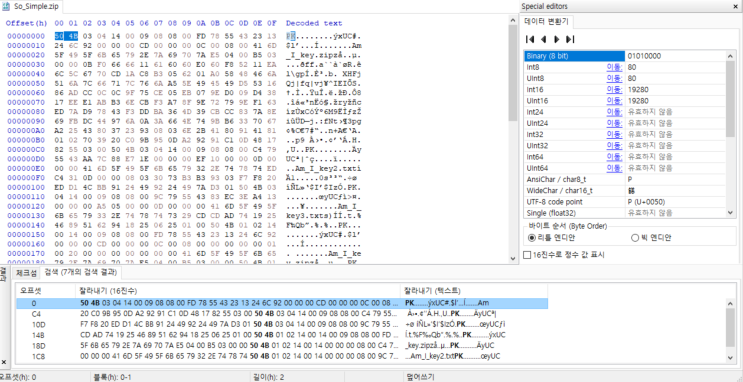Click the Int16 value 19280
743x382 pixels.
638,89
